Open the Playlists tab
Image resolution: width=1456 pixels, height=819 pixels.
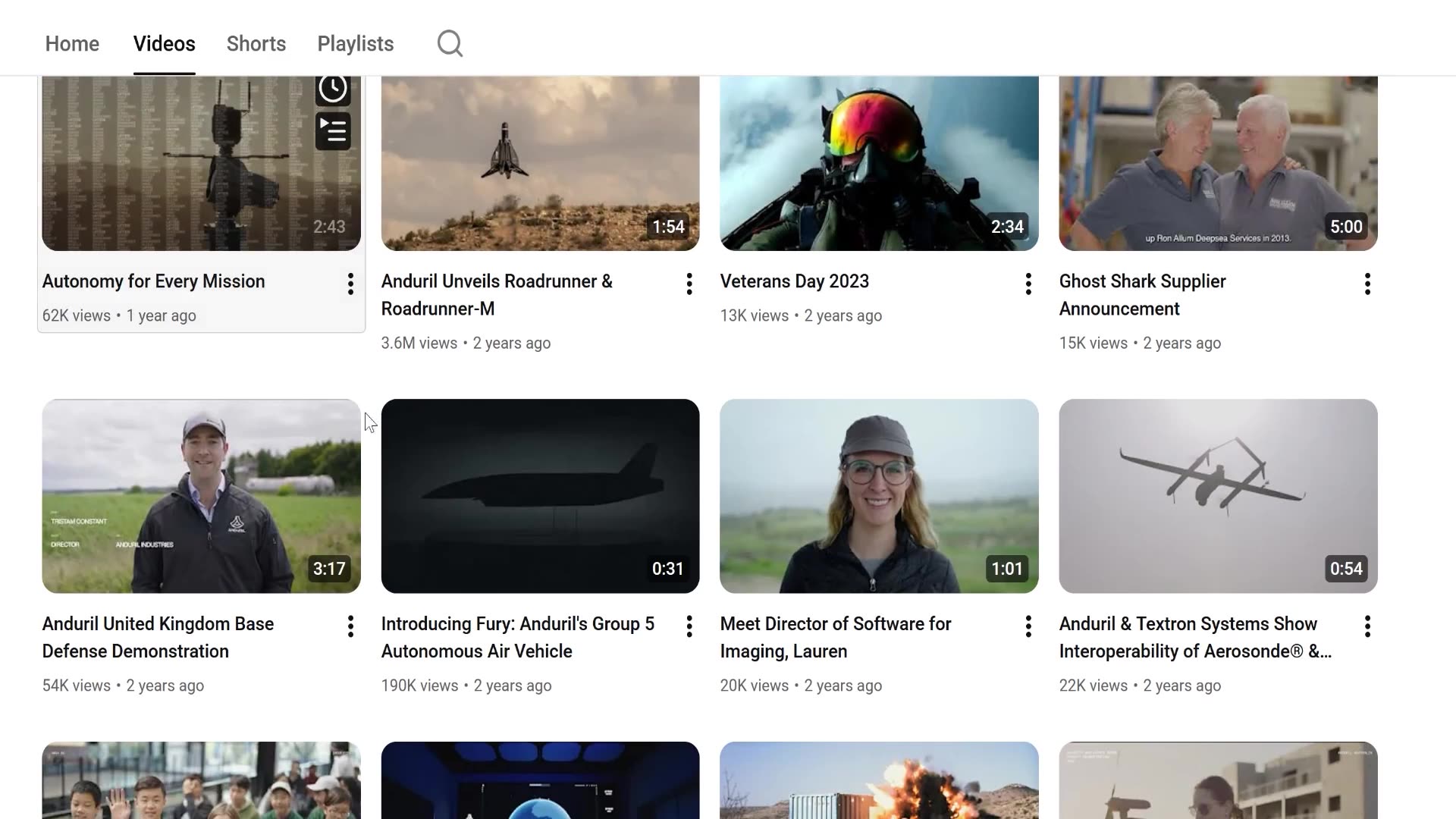click(356, 43)
